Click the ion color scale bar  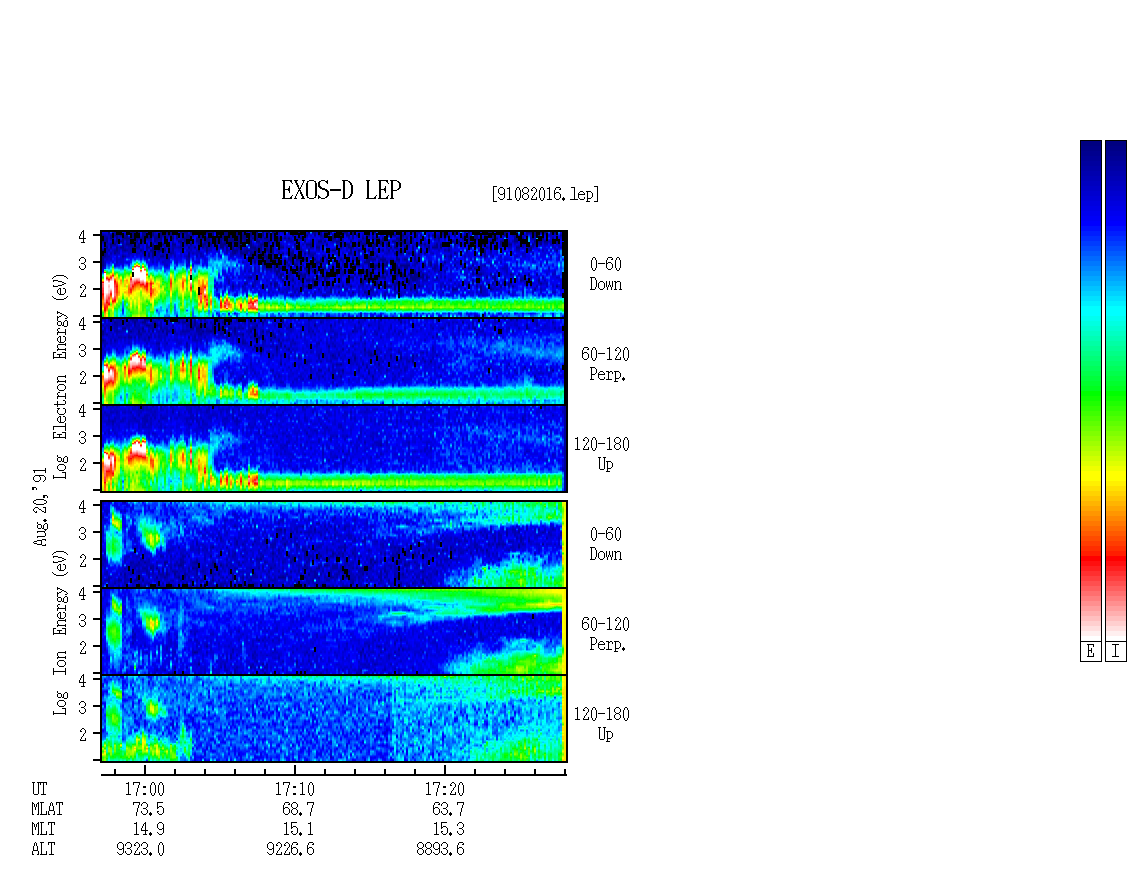click(1116, 390)
